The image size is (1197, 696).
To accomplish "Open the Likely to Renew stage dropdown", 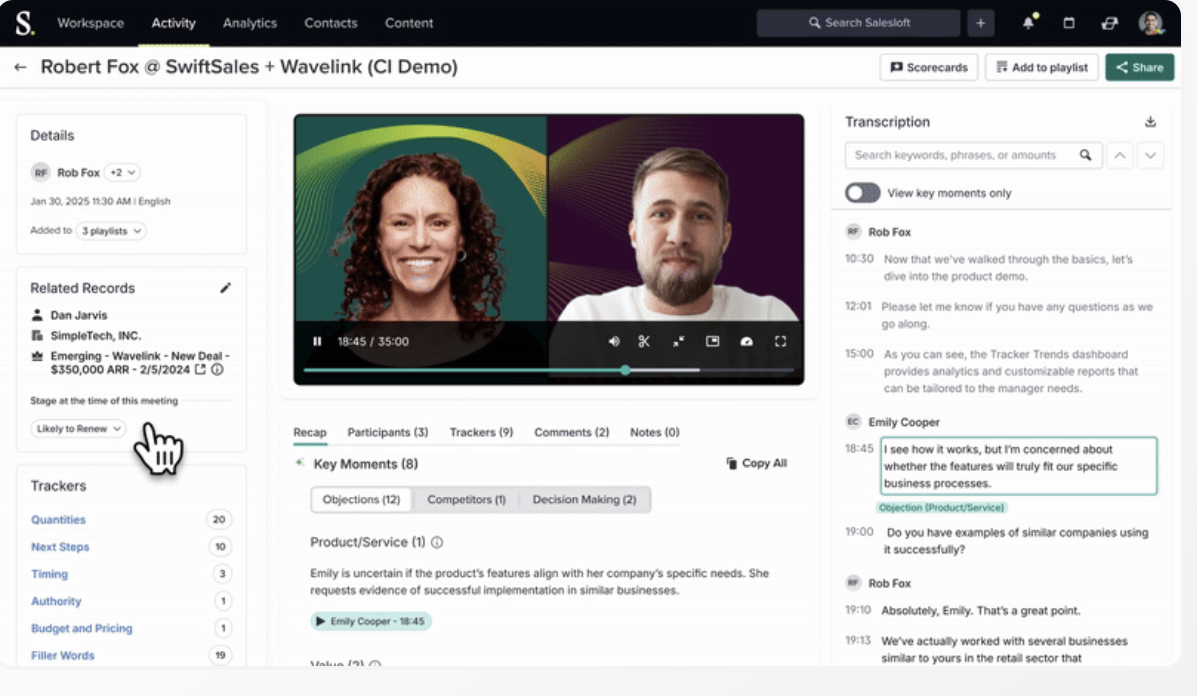I will pyautogui.click(x=78, y=429).
